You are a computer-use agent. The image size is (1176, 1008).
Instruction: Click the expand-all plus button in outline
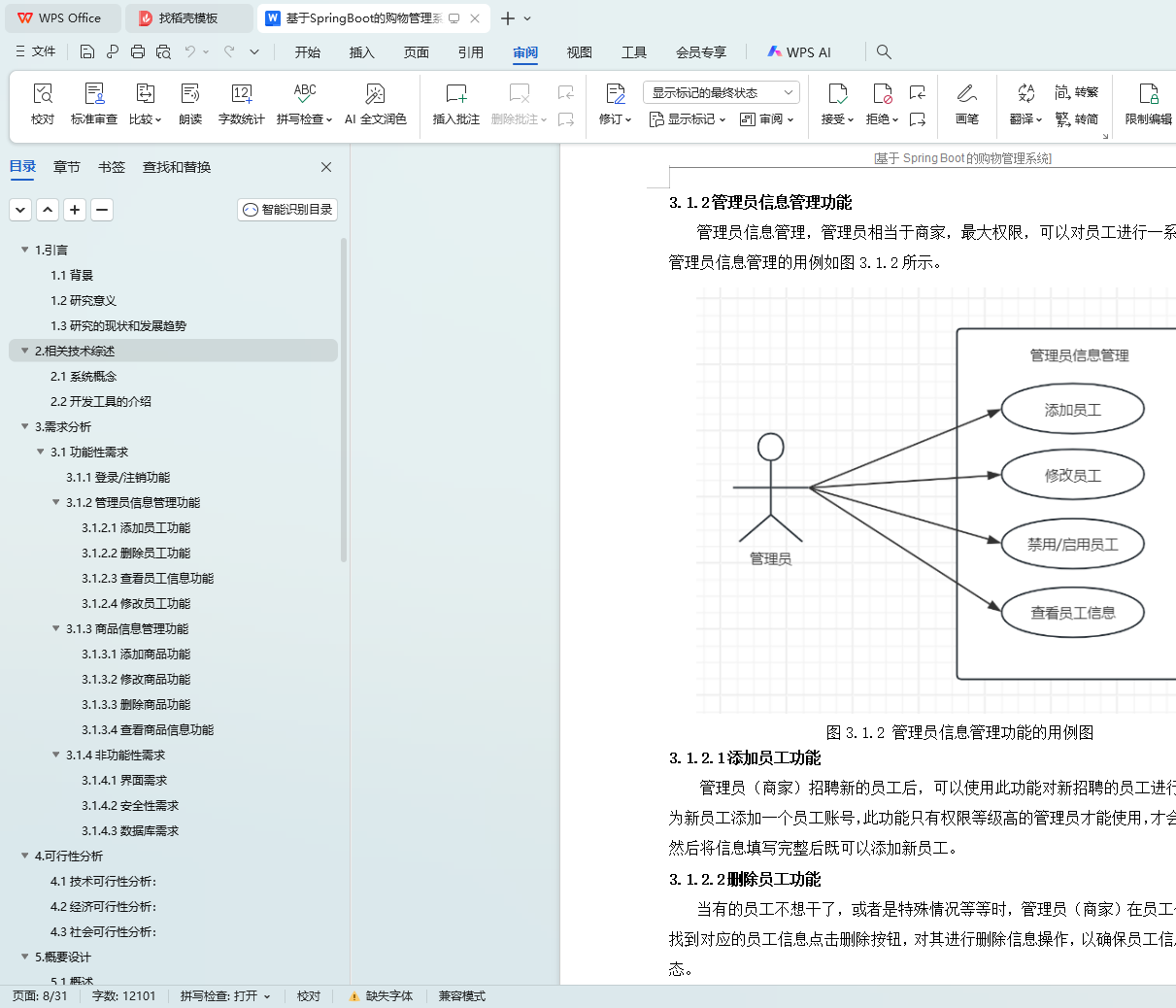pos(75,210)
